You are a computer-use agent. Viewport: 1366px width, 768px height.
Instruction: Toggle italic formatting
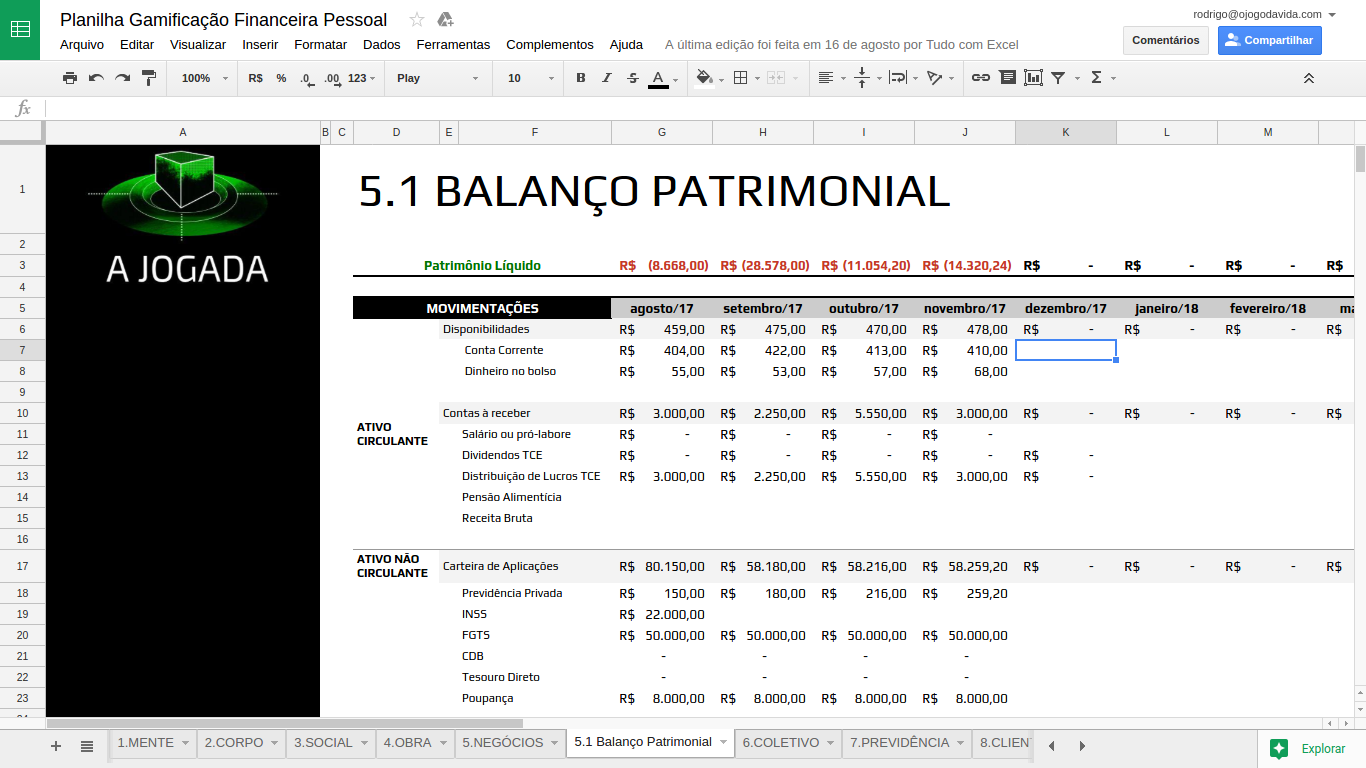(606, 78)
